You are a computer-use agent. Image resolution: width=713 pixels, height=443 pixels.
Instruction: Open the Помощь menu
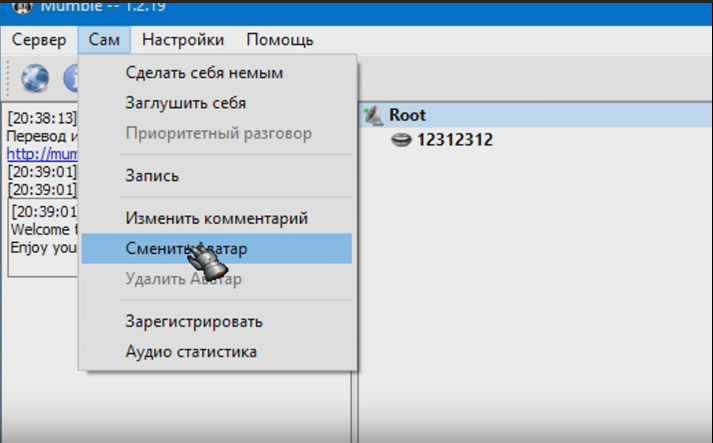point(280,40)
